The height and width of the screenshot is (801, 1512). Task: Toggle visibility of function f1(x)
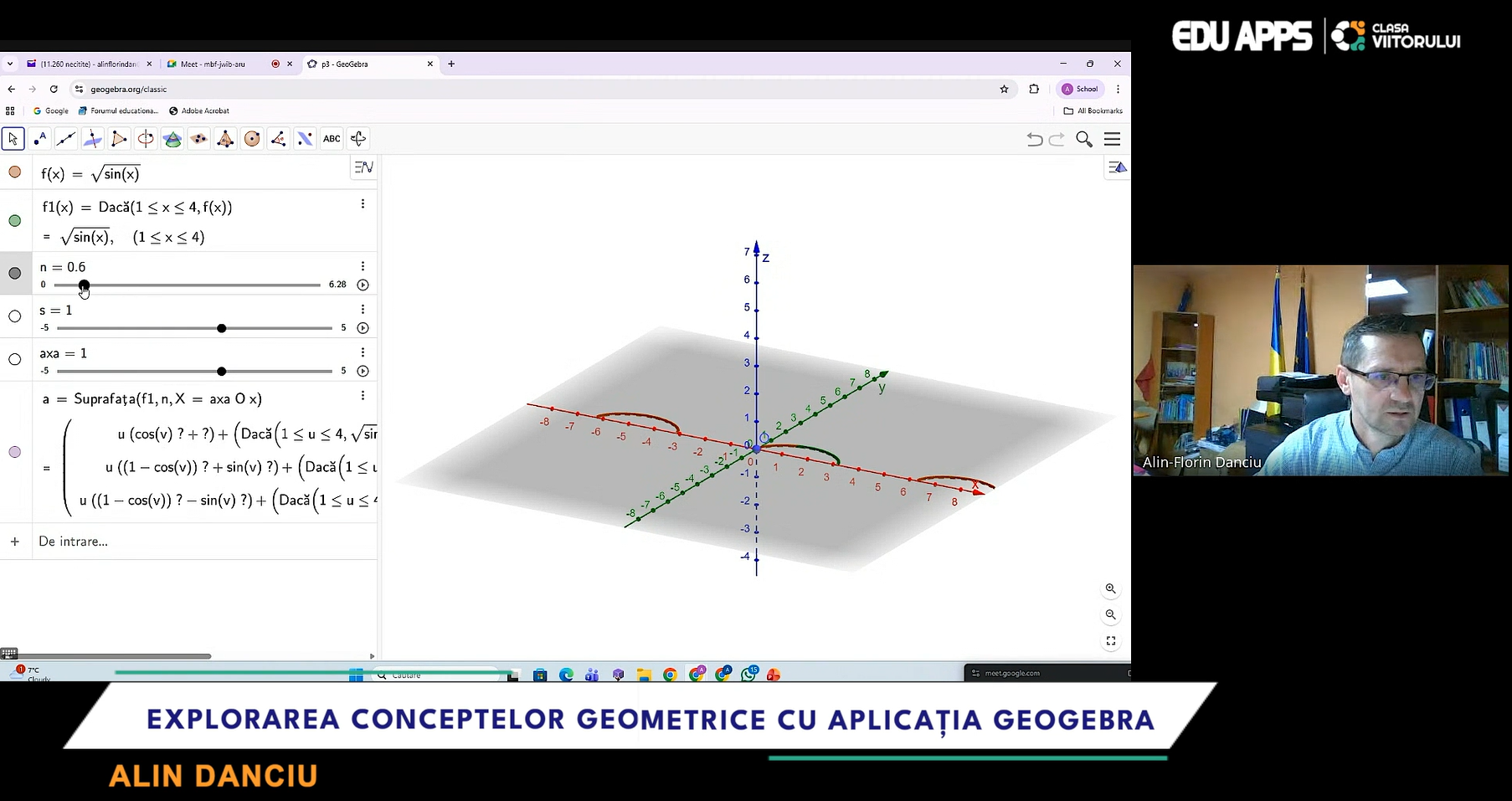coord(15,221)
